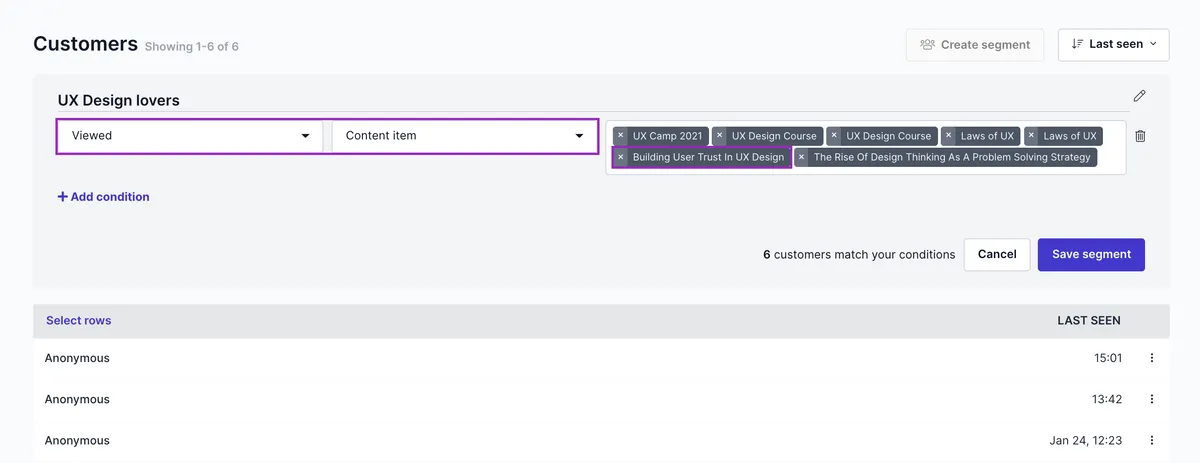Click the Jan 24, 12:23 timestamp
Screen dimensions: 1200x463
point(1085,440)
